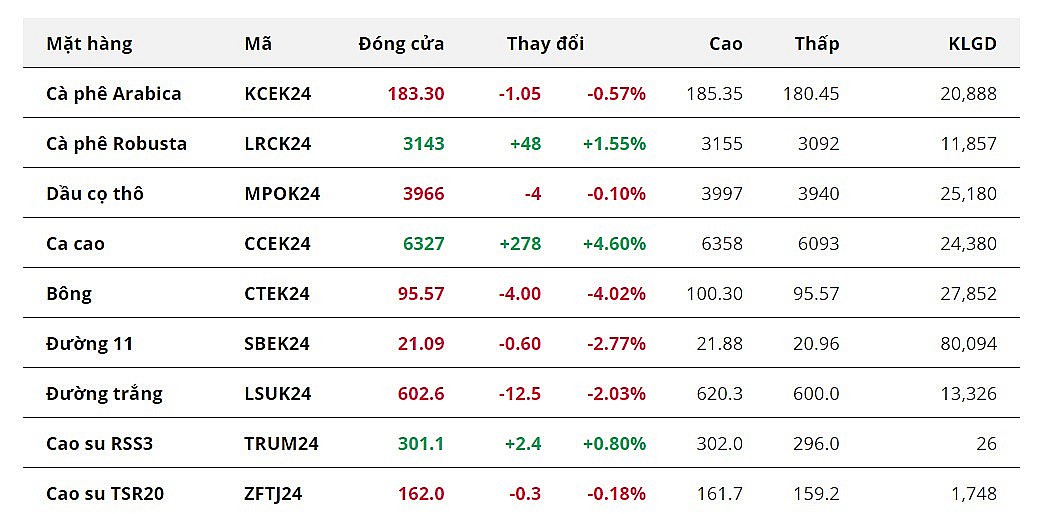Screen dimensions: 1038x514
Task: Click the Đường 11 commodity name
Action: [90, 344]
